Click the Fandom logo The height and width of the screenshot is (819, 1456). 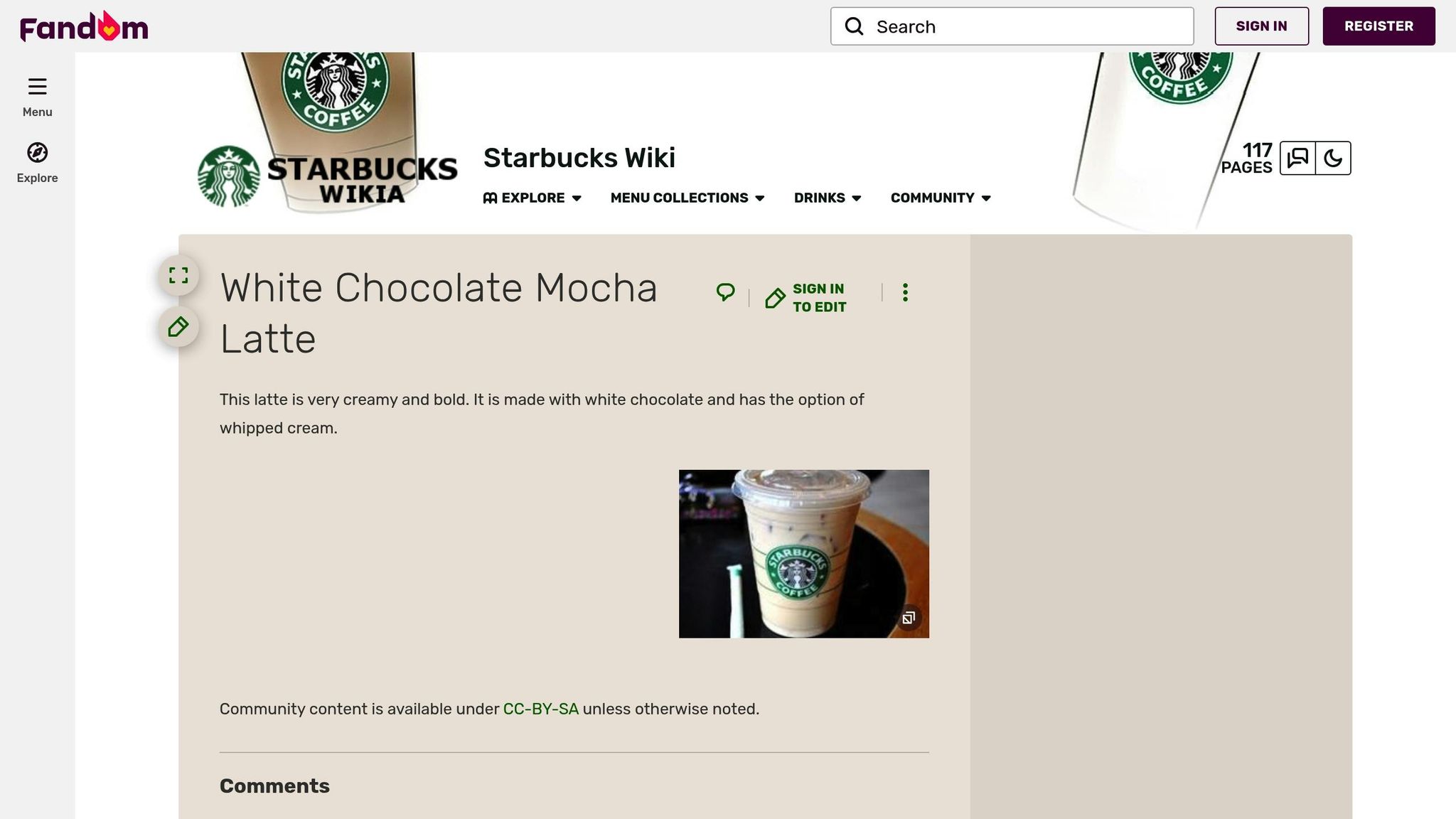[x=83, y=26]
